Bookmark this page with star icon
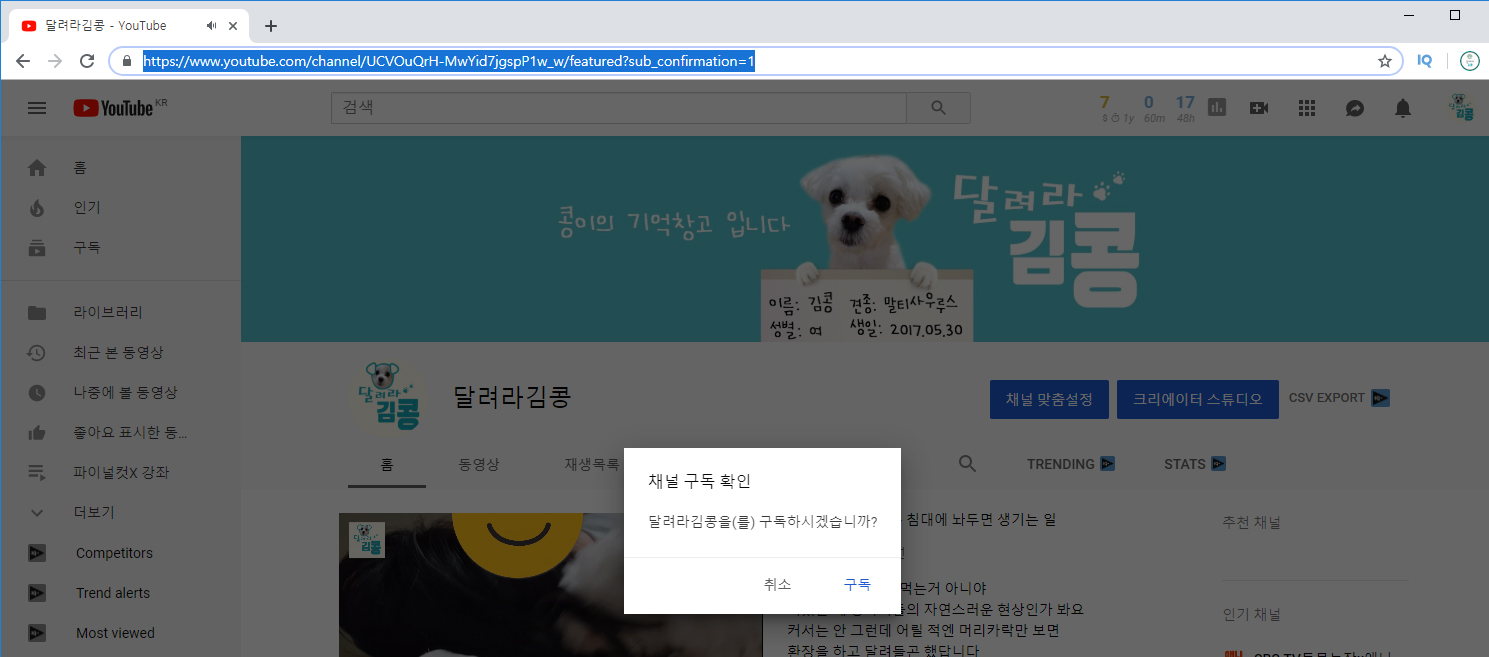This screenshot has width=1489, height=657. pos(1385,61)
